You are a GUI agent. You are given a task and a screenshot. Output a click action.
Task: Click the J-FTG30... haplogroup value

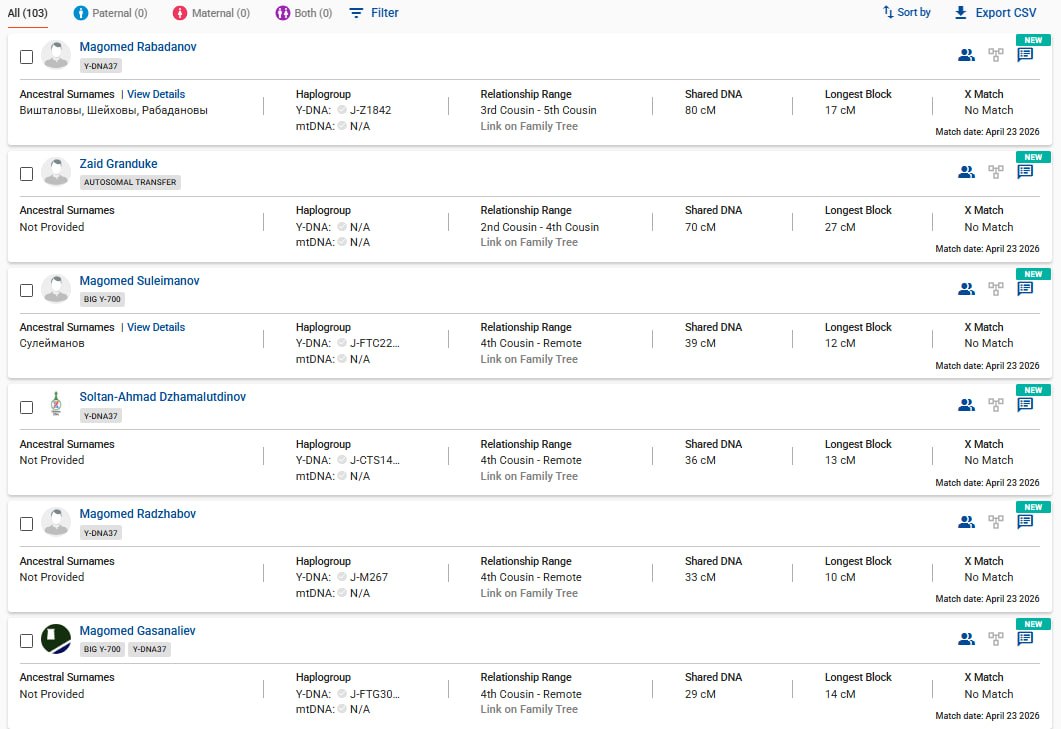click(x=375, y=694)
